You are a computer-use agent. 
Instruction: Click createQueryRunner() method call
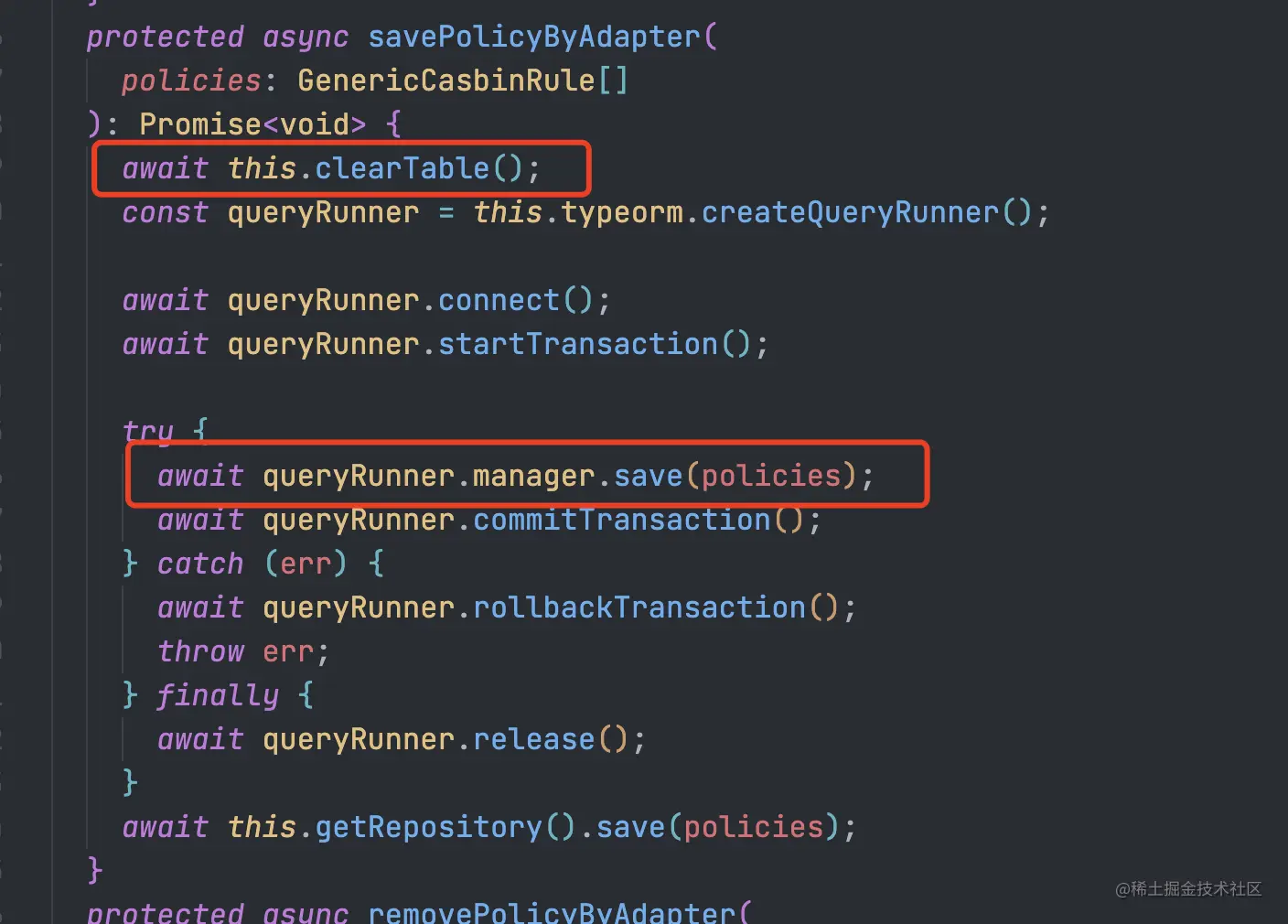pos(867,212)
